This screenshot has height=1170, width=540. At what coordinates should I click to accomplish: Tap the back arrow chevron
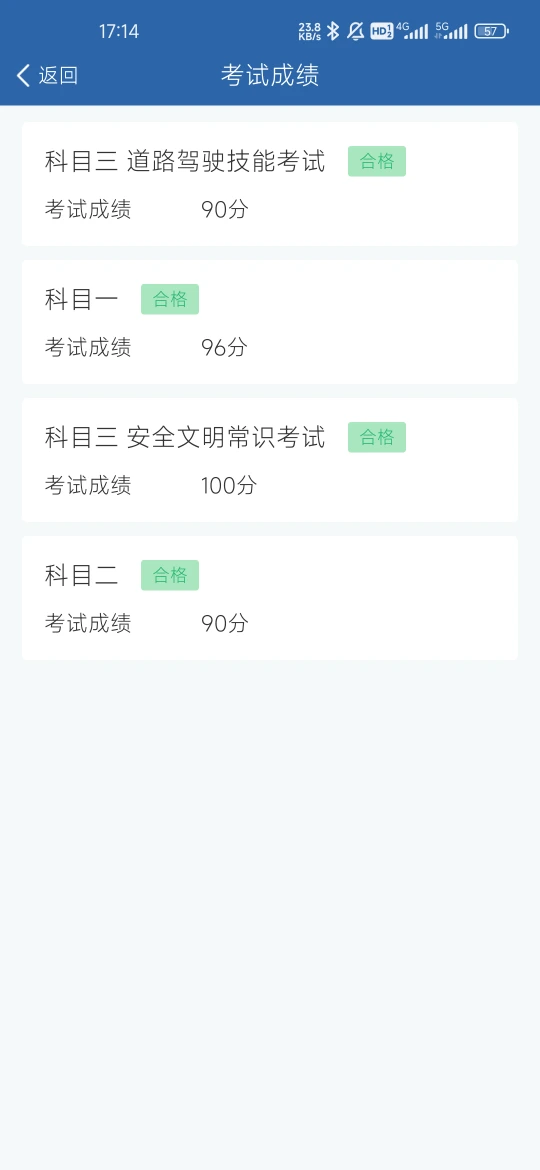coord(23,75)
